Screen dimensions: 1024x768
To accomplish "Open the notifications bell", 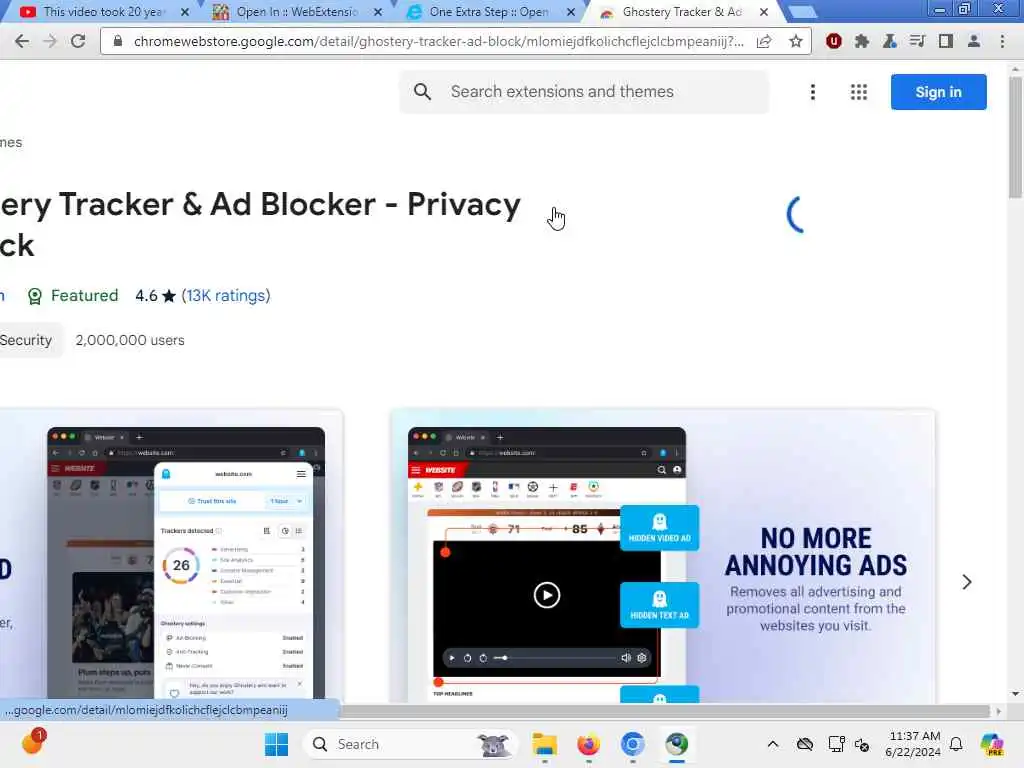I will (956, 744).
